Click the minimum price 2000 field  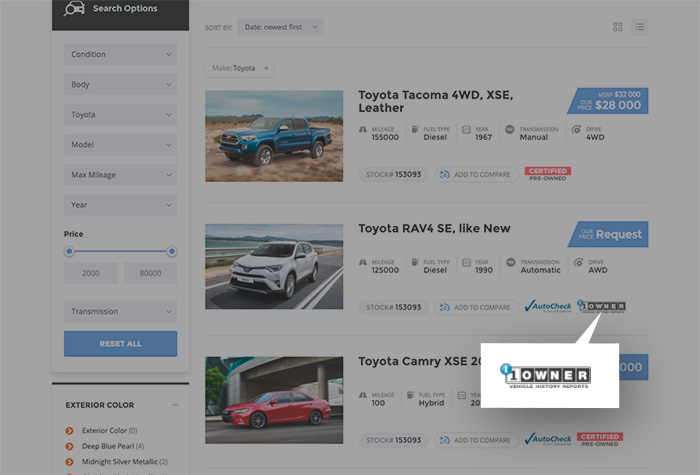point(91,273)
